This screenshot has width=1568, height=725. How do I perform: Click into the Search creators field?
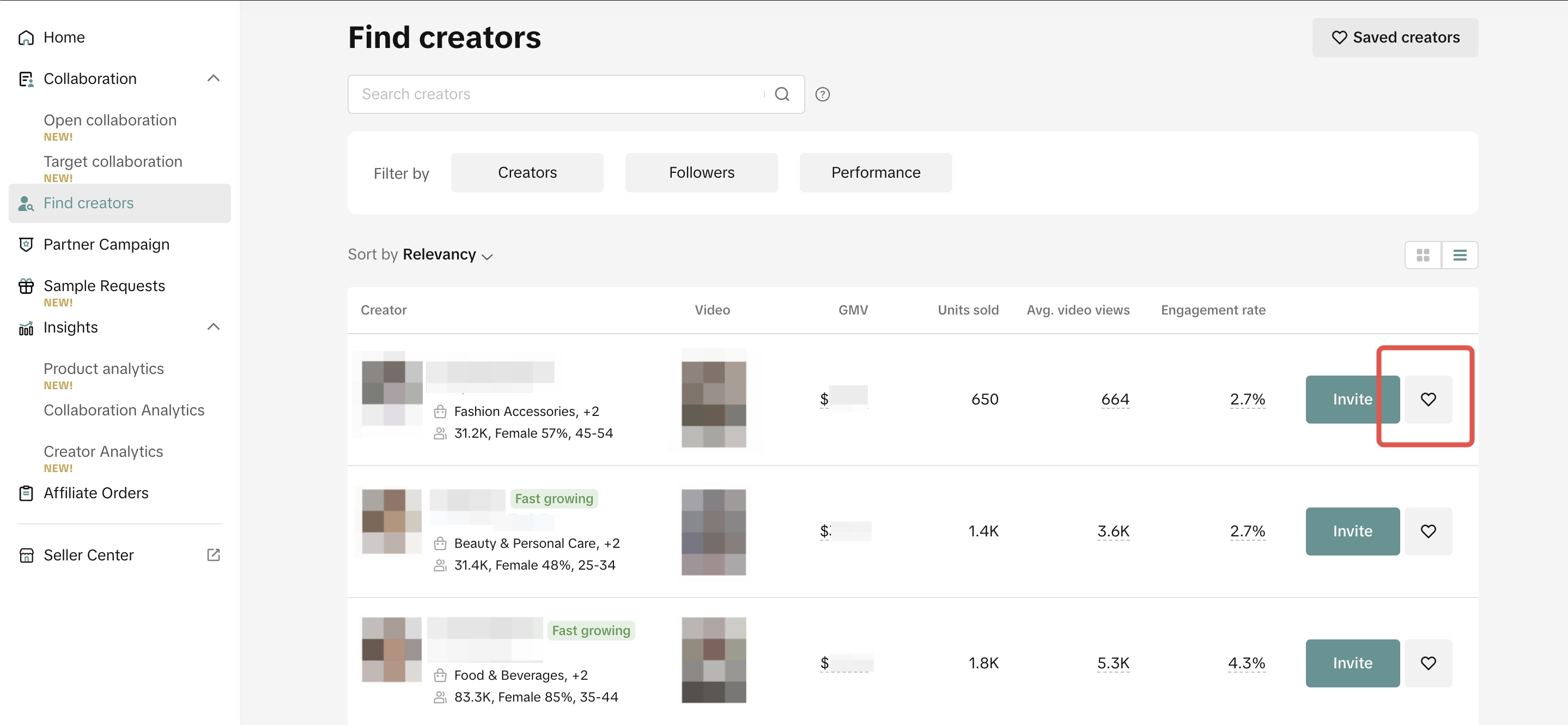[x=554, y=94]
